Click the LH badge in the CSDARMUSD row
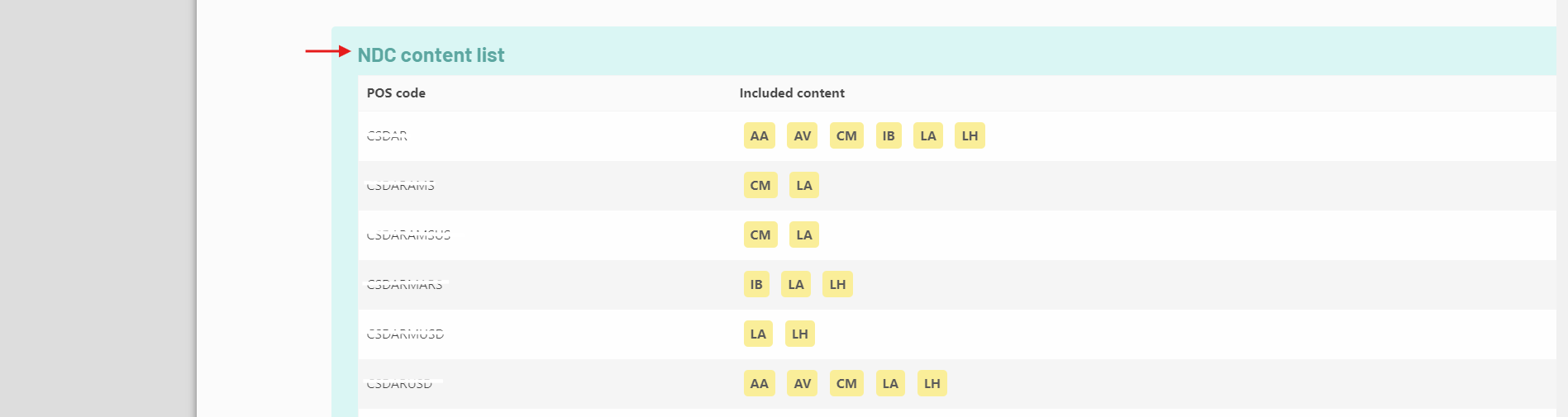 pos(799,334)
